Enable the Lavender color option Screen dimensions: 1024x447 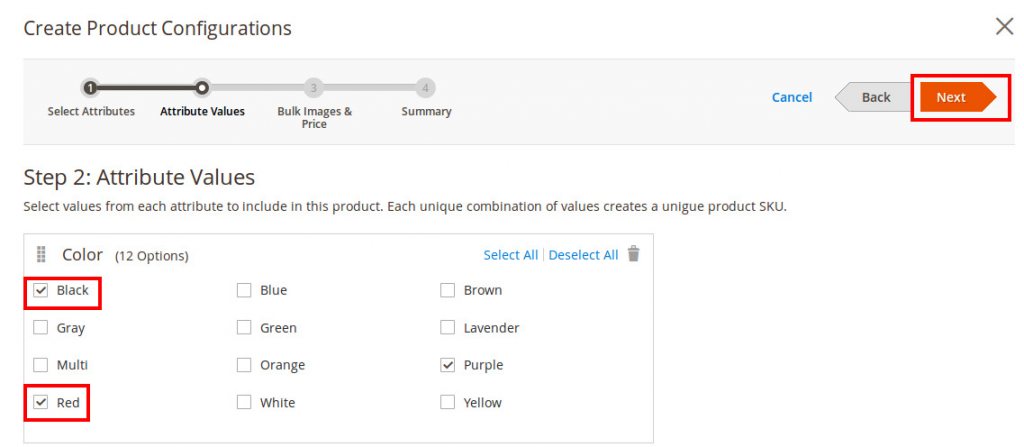point(448,328)
